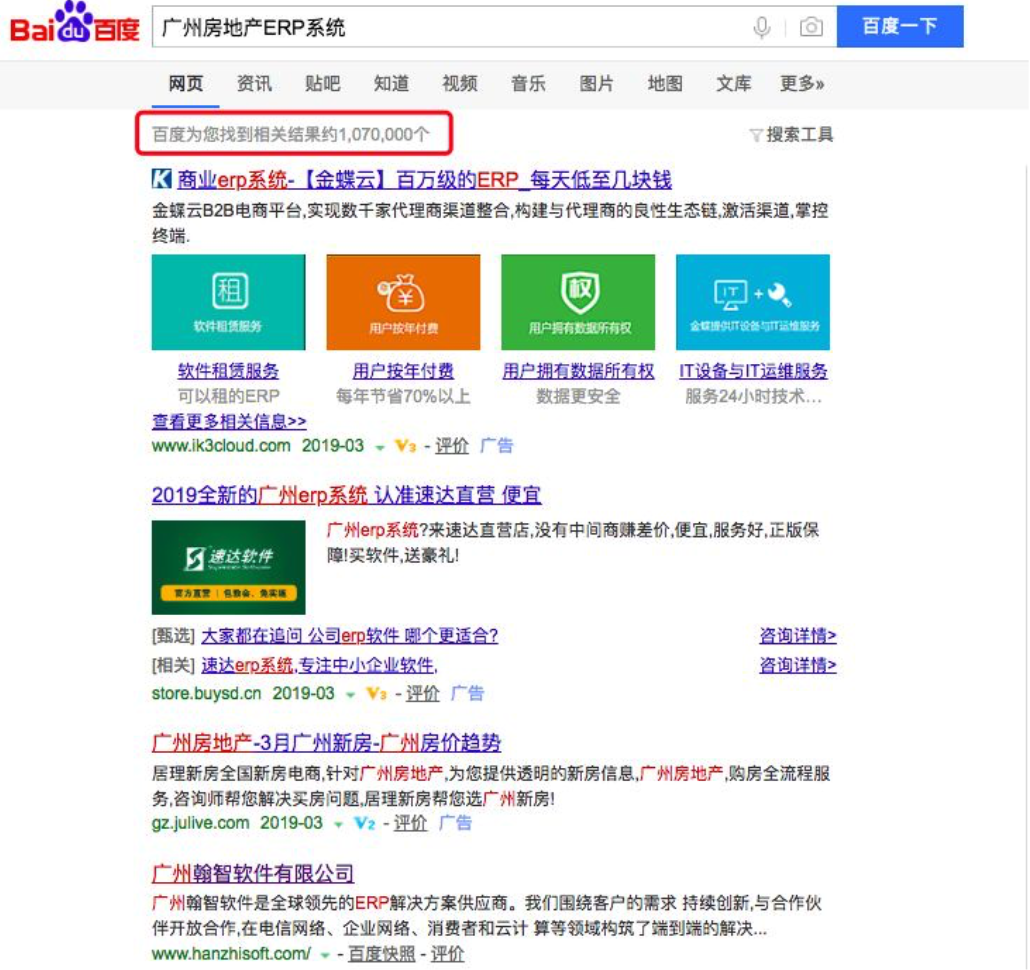Click the funnel icon beside 搜索工具
Viewport: 1030px width, 970px height.
click(x=756, y=135)
